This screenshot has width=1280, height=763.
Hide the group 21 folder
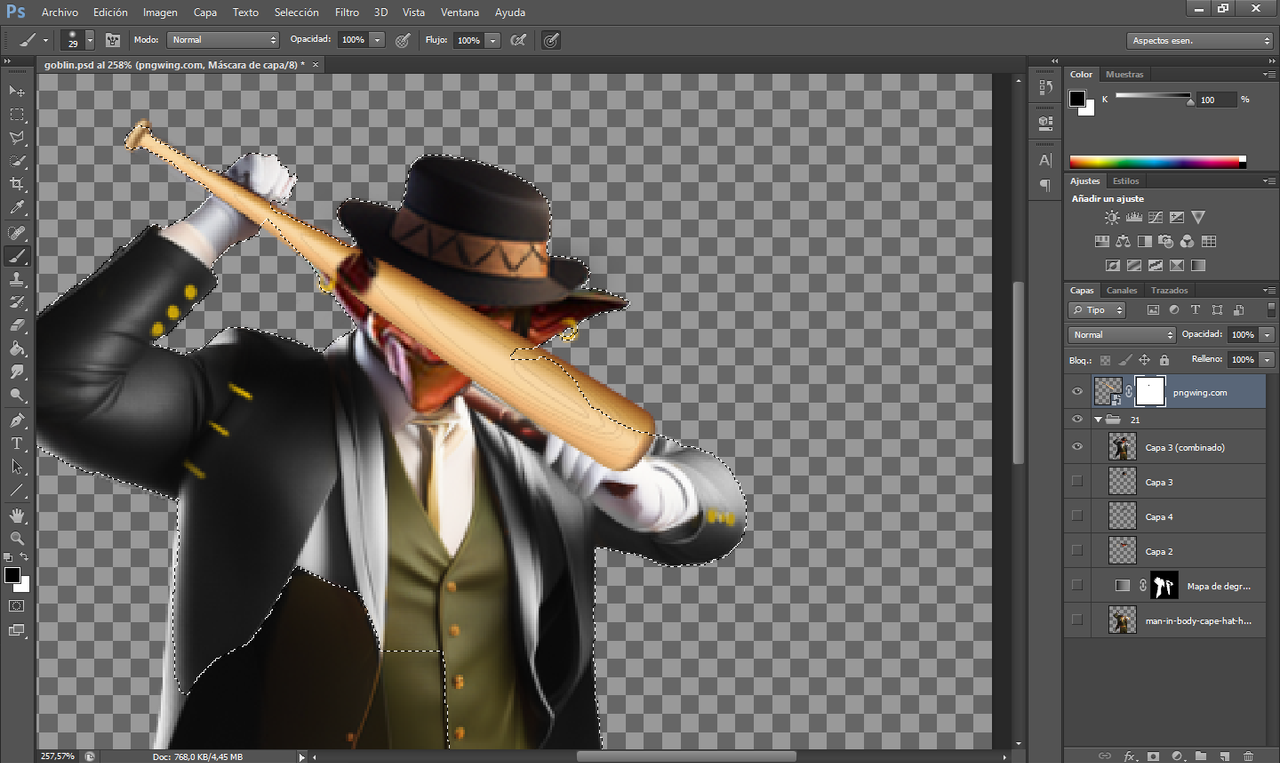1077,420
